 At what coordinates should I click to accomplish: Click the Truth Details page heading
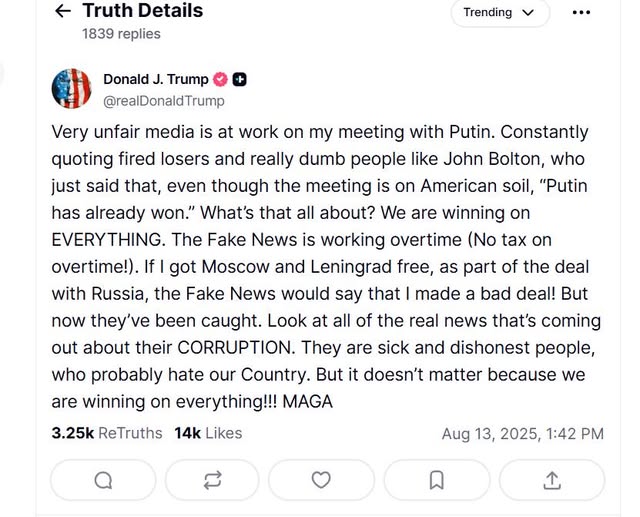coord(142,11)
